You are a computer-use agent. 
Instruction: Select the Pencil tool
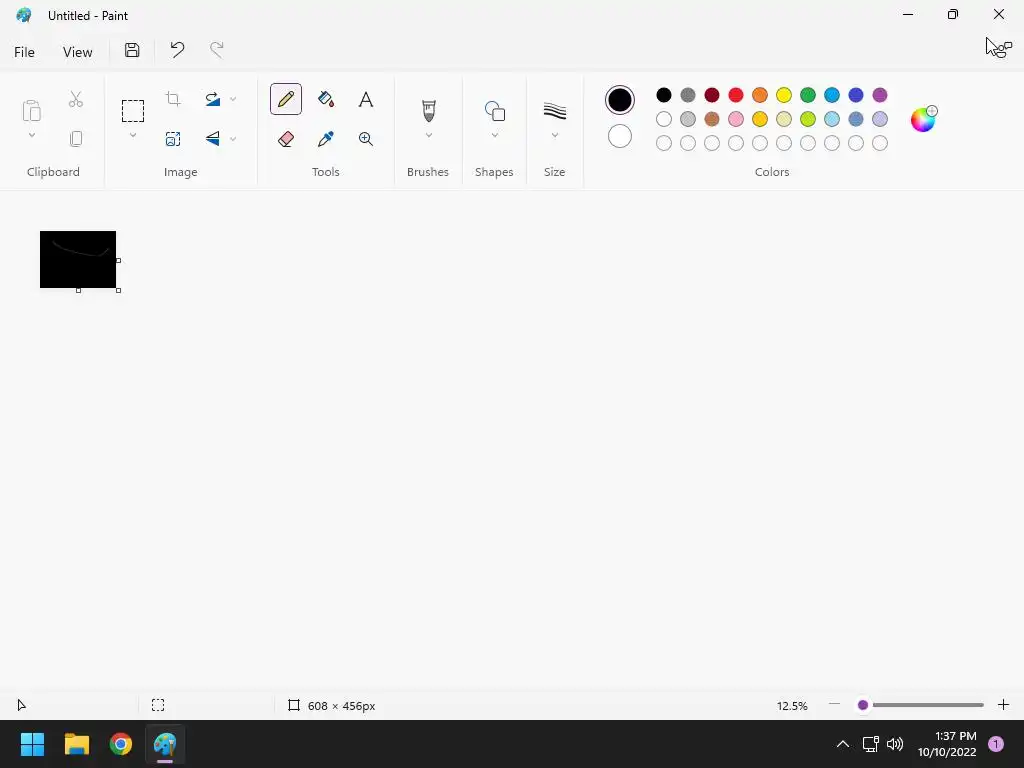tap(285, 99)
